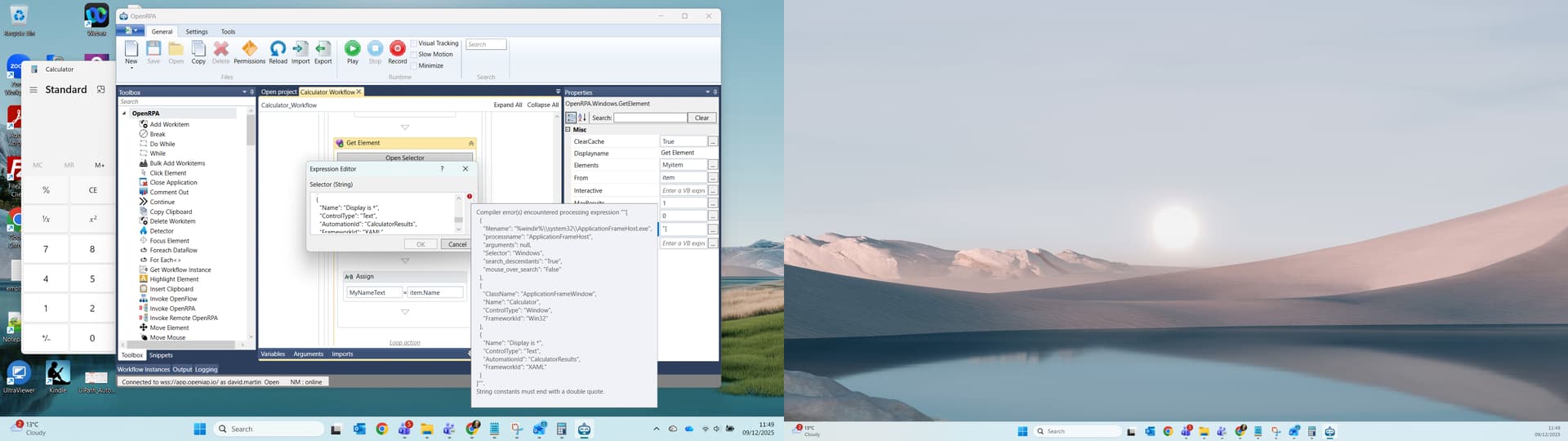Collapse the Misc properties section

click(568, 130)
